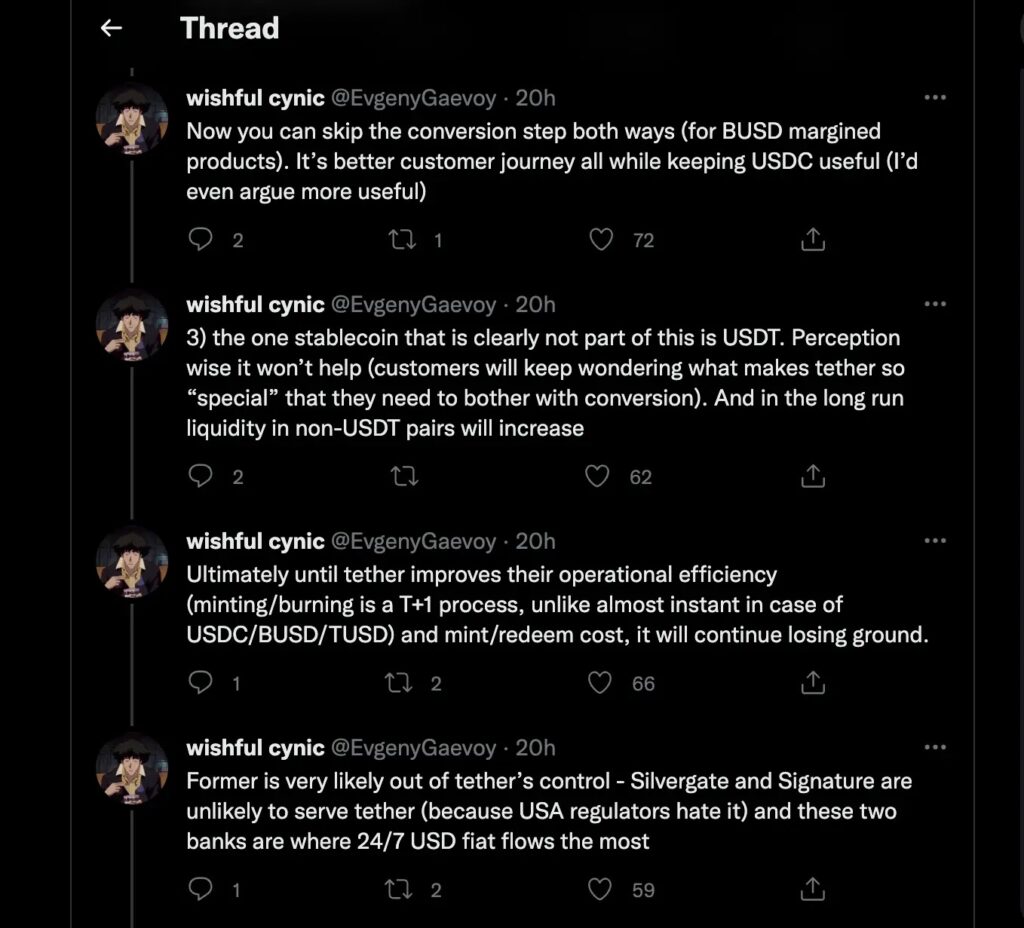The image size is (1024, 928).
Task: Go back using the arrow beside Thread
Action: tap(111, 28)
